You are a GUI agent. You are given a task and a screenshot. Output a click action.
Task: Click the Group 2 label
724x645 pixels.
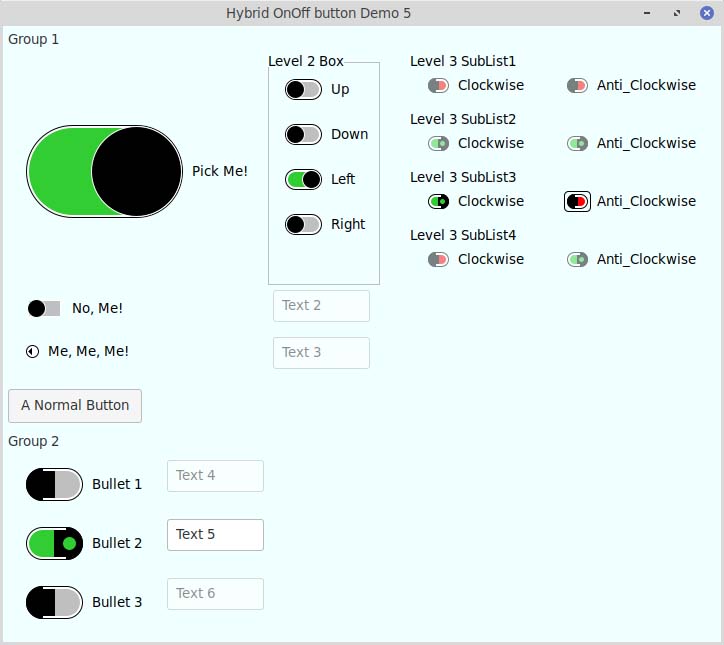click(x=33, y=441)
